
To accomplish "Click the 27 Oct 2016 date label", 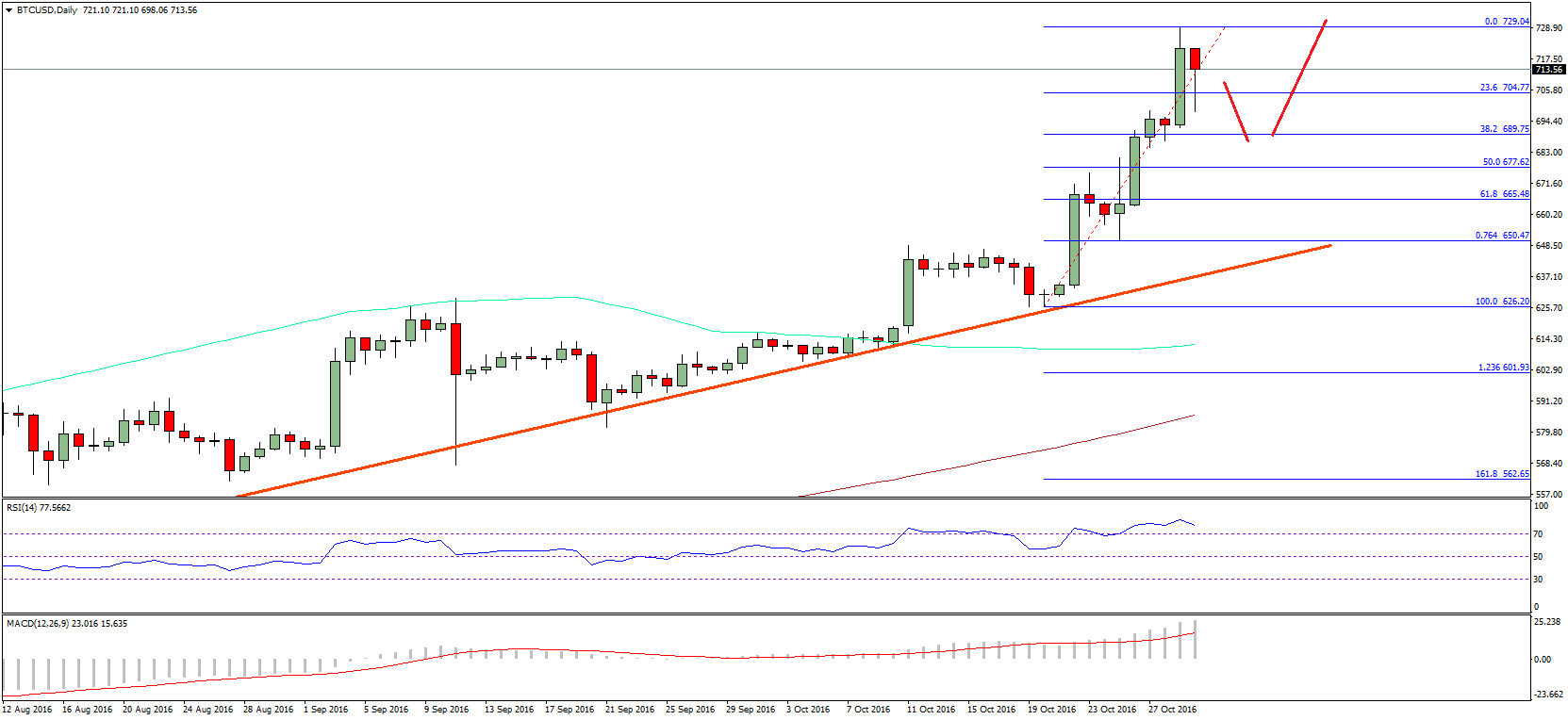I will [1173, 710].
